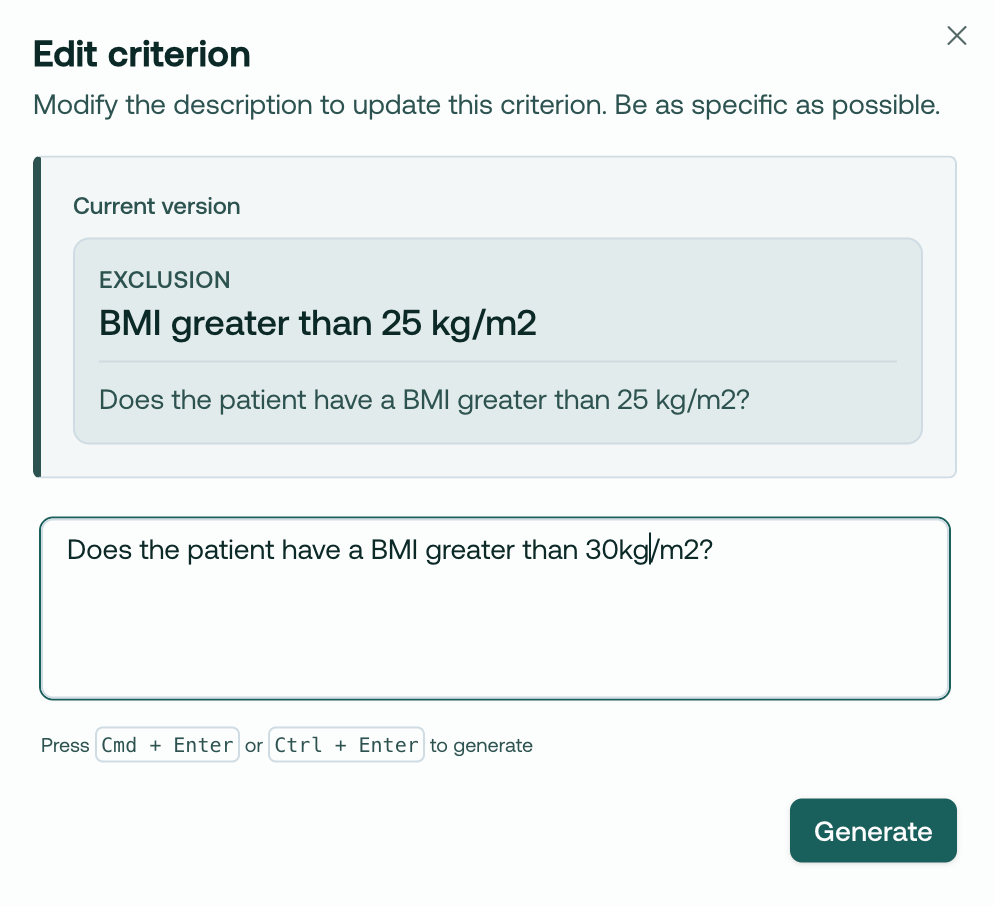Click the Ctrl + Enter shortcut chip
This screenshot has width=994, height=906.
click(346, 745)
